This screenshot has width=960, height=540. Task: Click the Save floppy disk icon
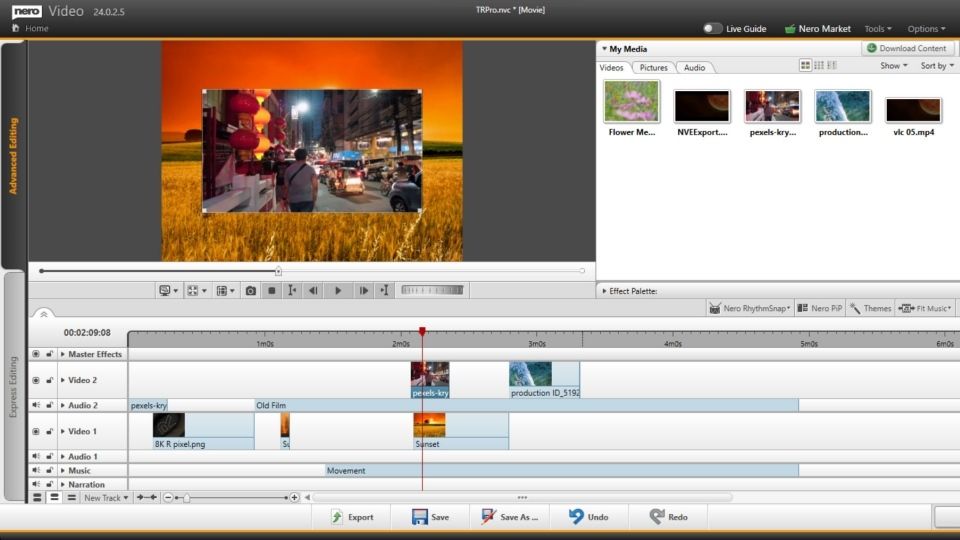coord(420,517)
